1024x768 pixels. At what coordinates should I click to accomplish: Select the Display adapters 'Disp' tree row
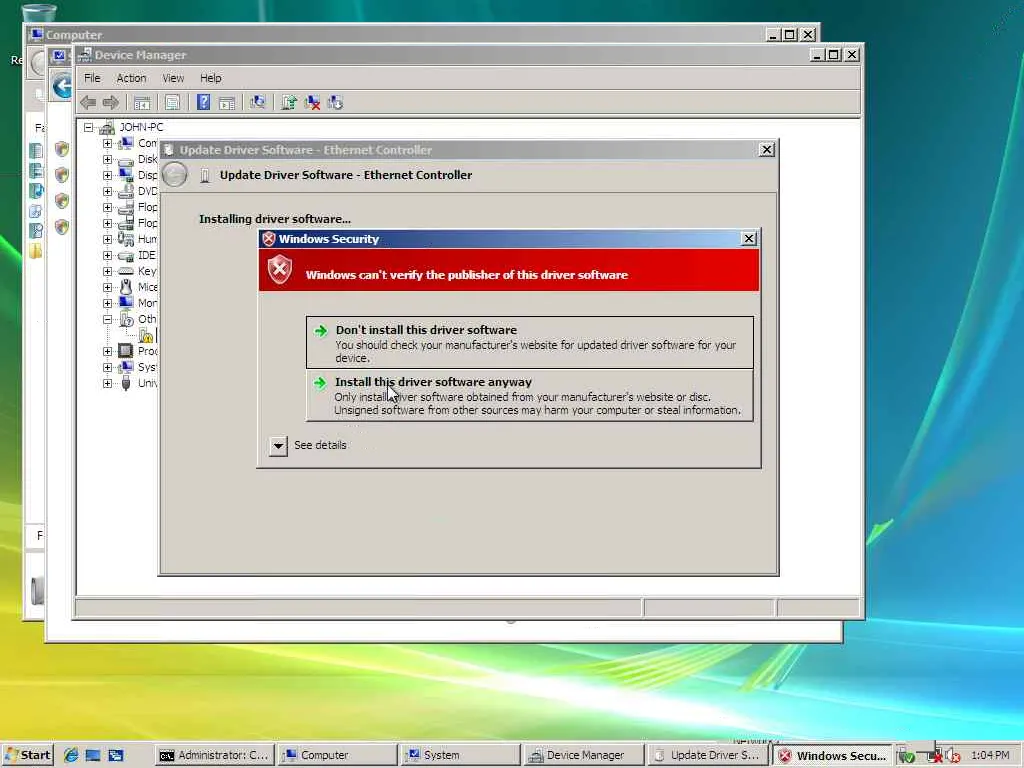[148, 175]
